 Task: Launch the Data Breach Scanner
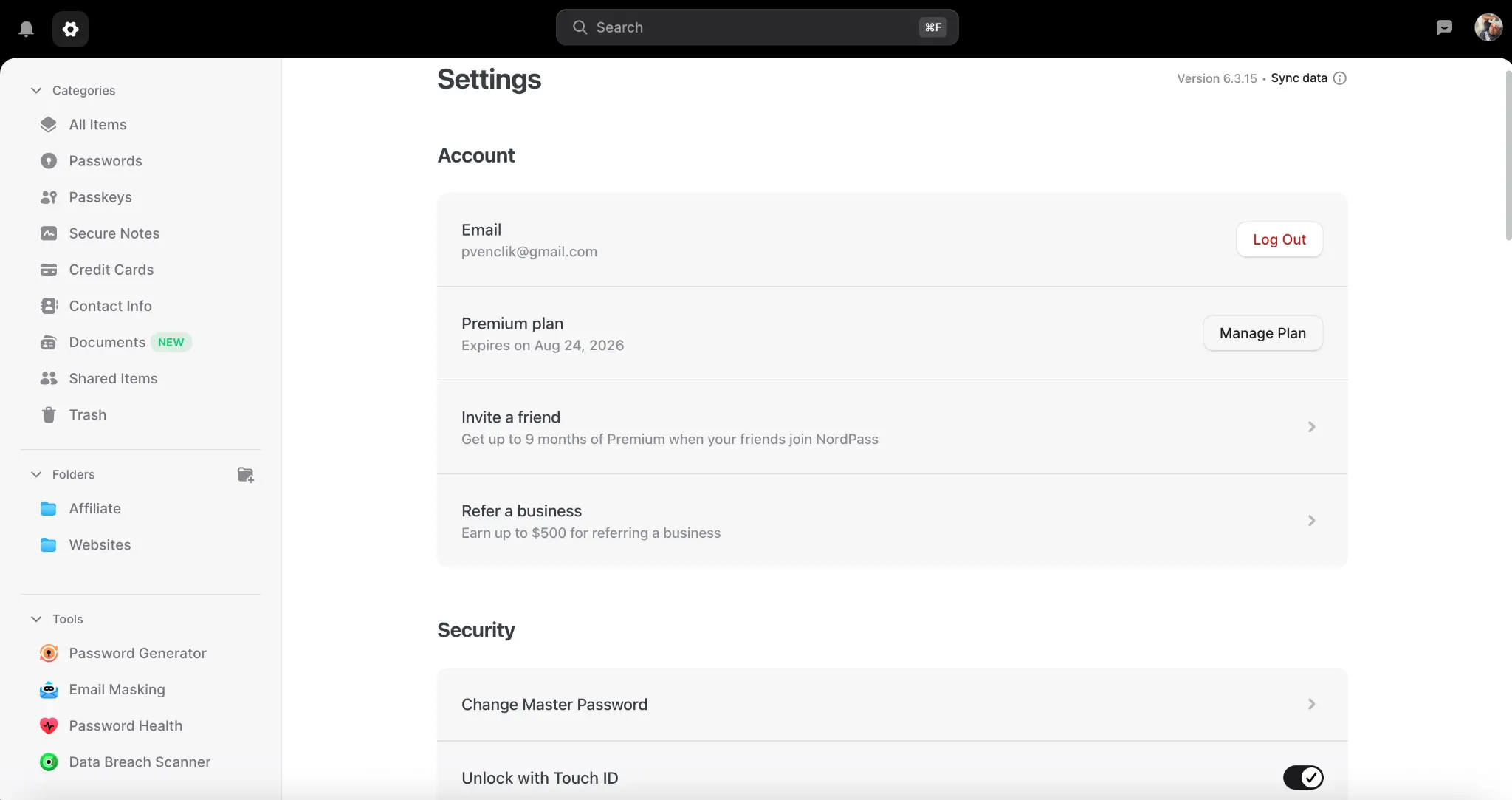click(x=140, y=762)
